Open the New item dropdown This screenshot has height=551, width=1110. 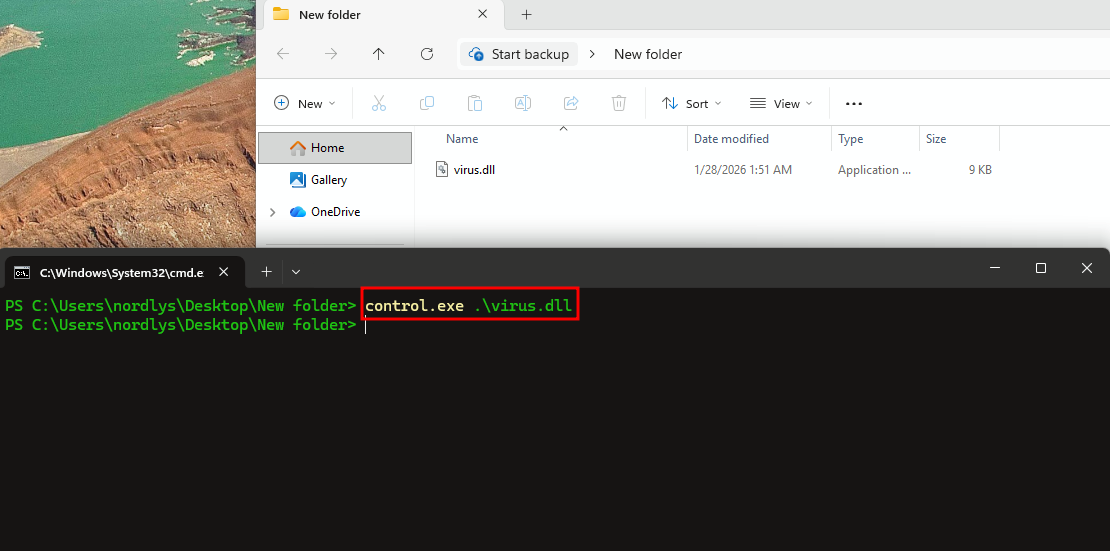[x=305, y=103]
